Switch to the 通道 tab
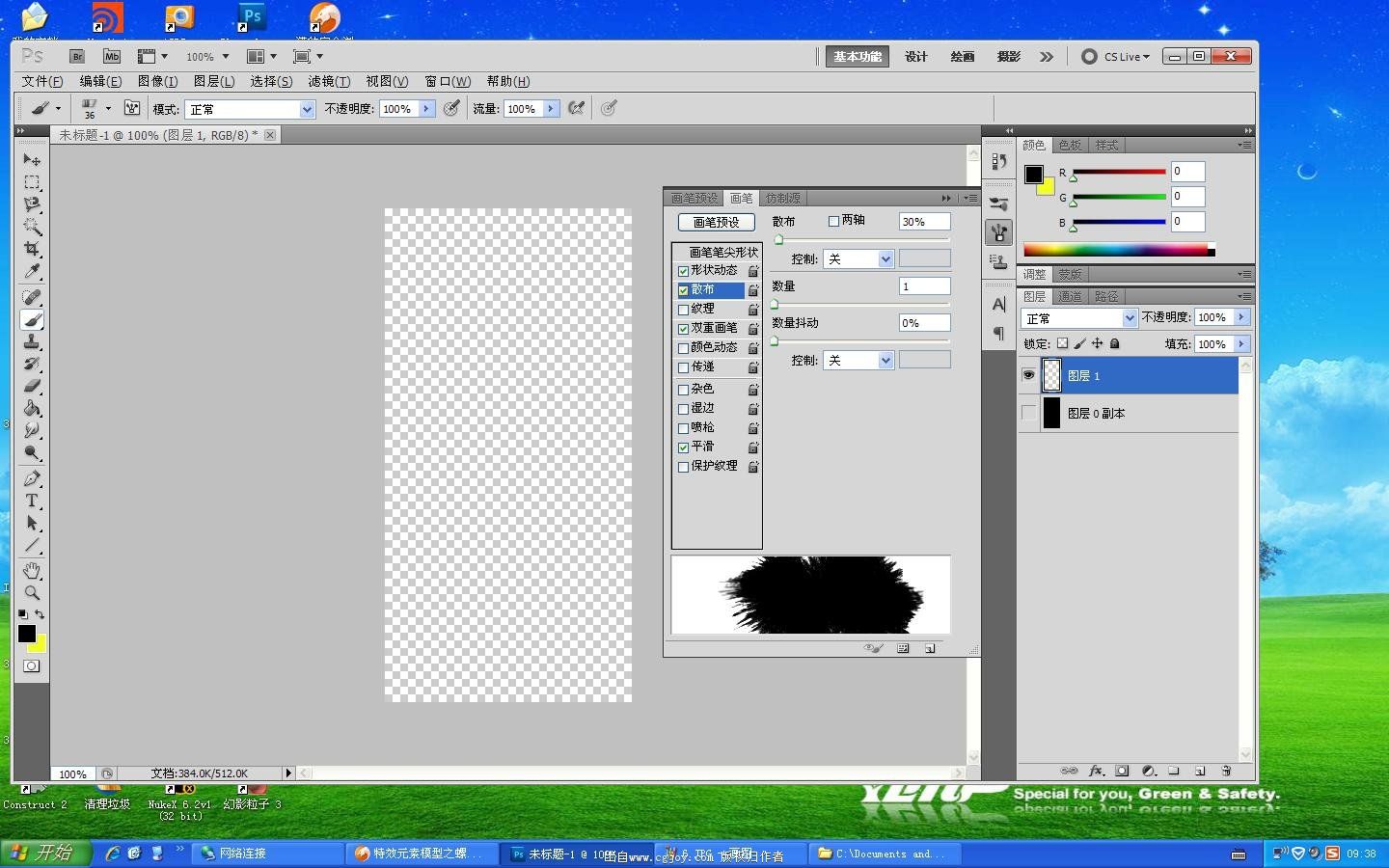1389x868 pixels. (x=1070, y=296)
